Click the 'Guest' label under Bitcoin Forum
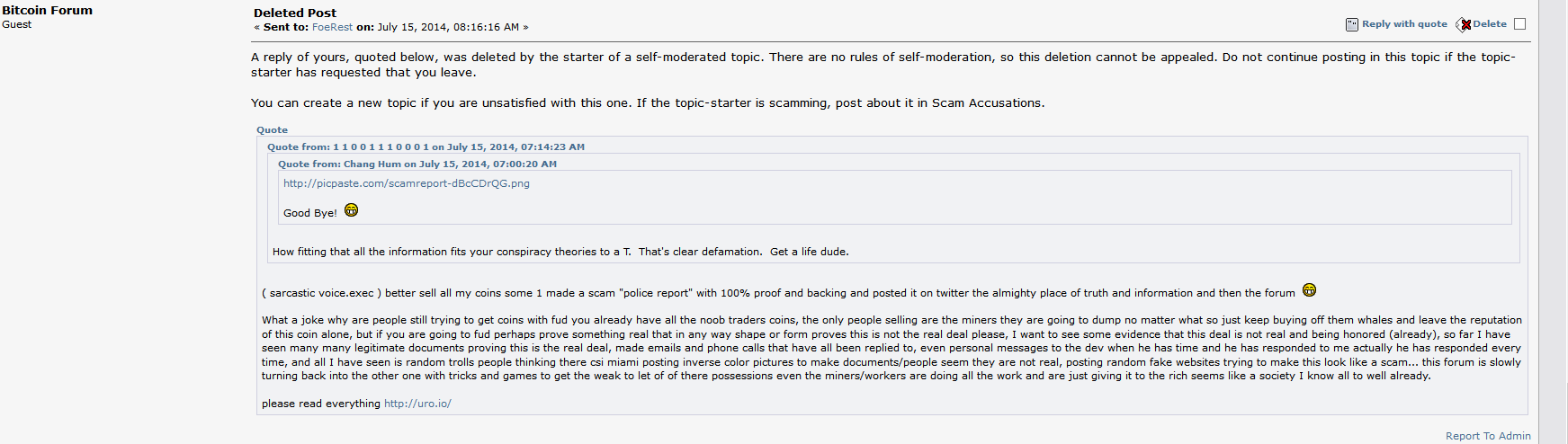This screenshot has height=444, width=1568. point(16,24)
